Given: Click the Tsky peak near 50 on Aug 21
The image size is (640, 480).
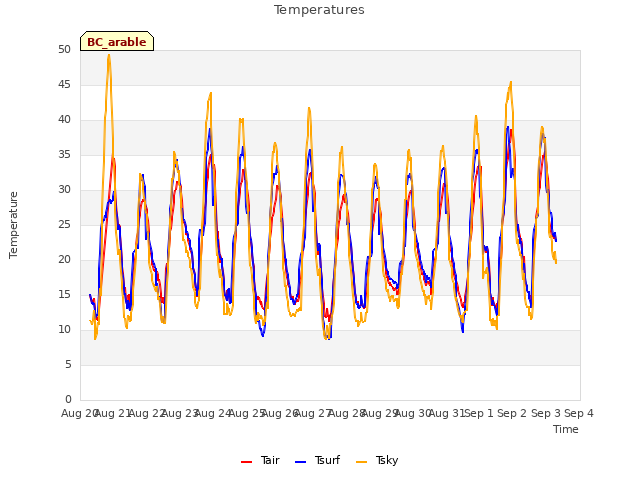Looking at the screenshot, I should coord(109,56).
